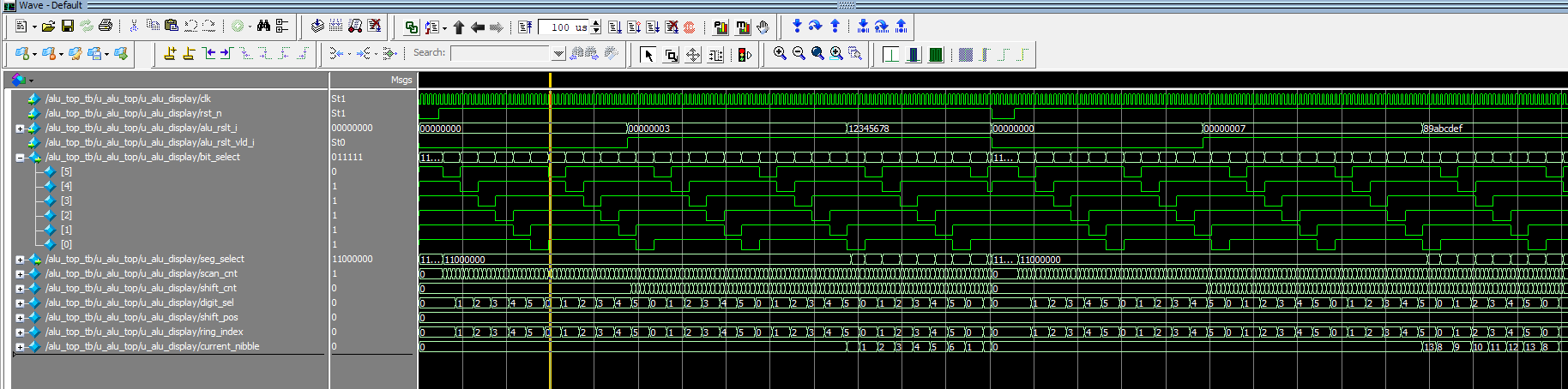This screenshot has height=389, width=1568.
Task: Open a file with the folder icon
Action: point(49,27)
